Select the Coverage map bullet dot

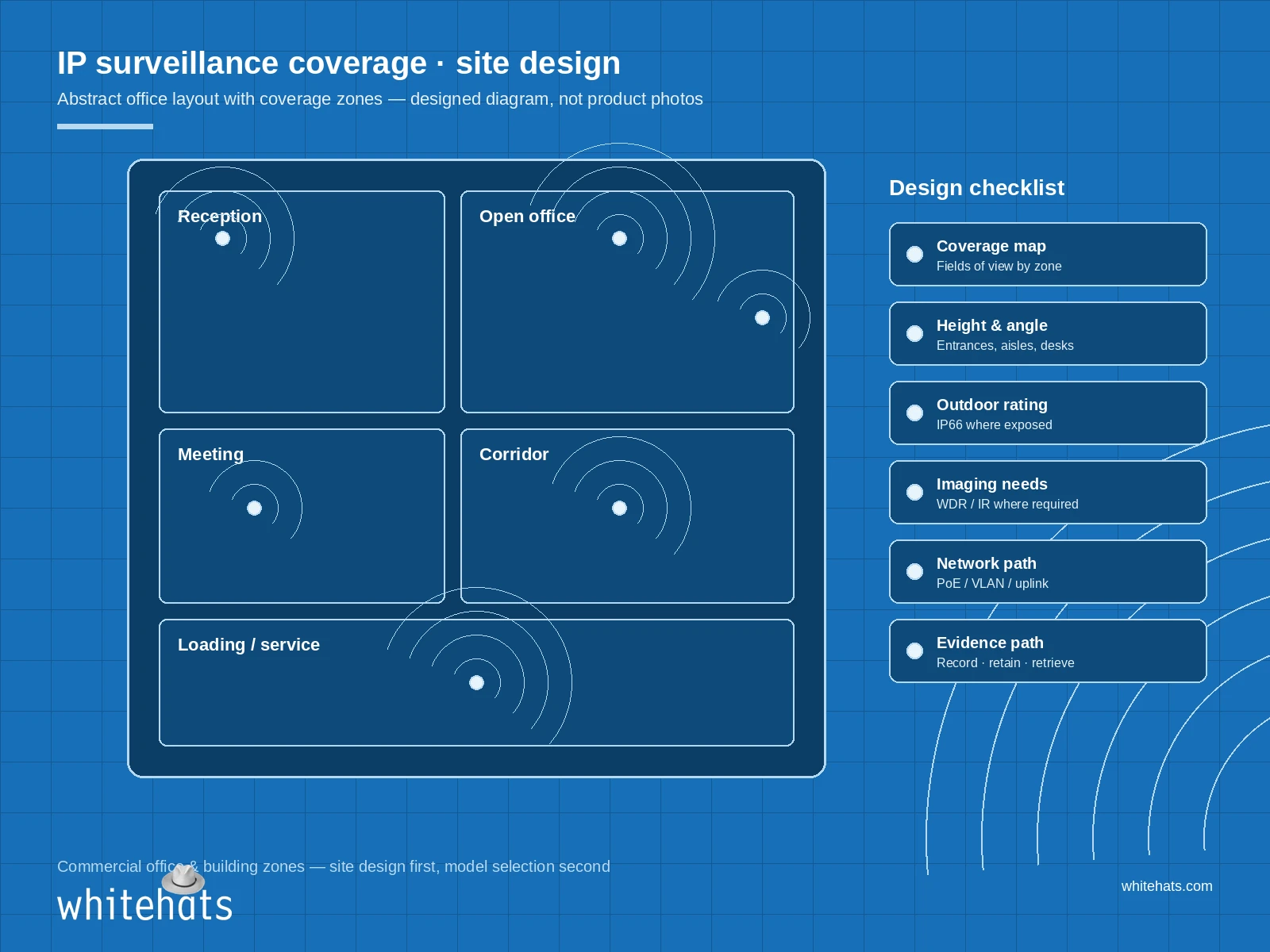tap(914, 254)
